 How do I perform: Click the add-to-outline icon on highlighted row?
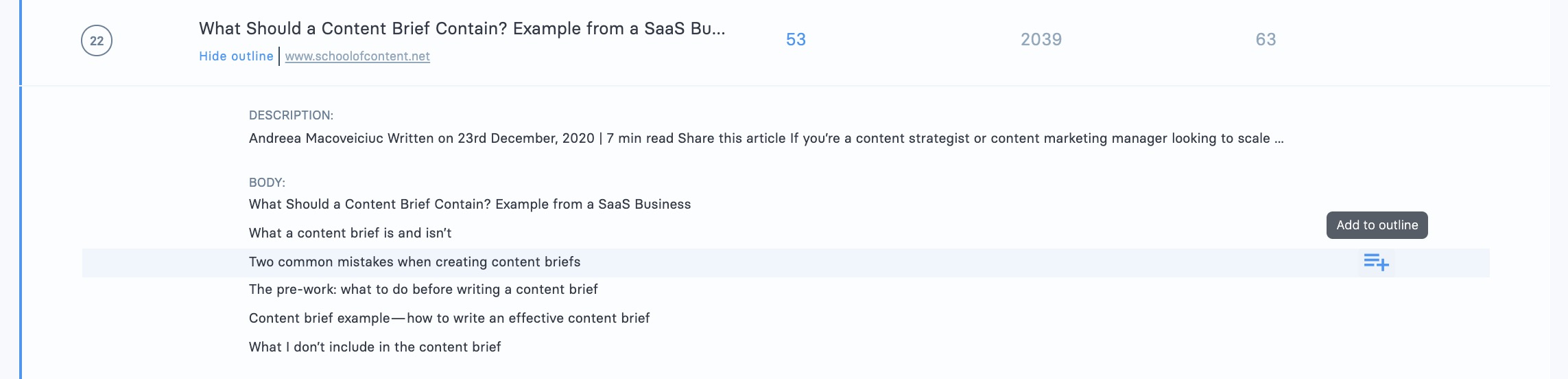[1376, 262]
